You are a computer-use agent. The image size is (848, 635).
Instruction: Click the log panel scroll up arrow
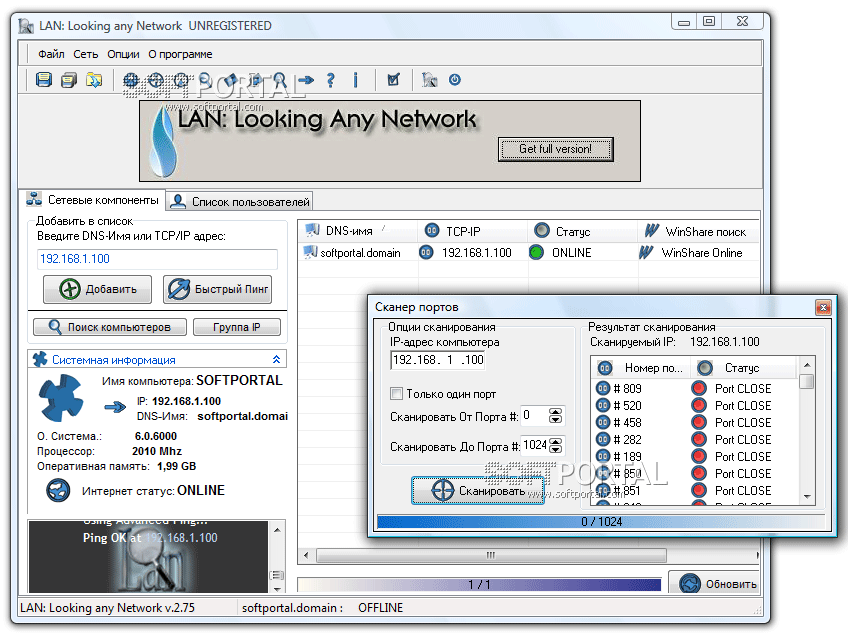click(x=277, y=530)
